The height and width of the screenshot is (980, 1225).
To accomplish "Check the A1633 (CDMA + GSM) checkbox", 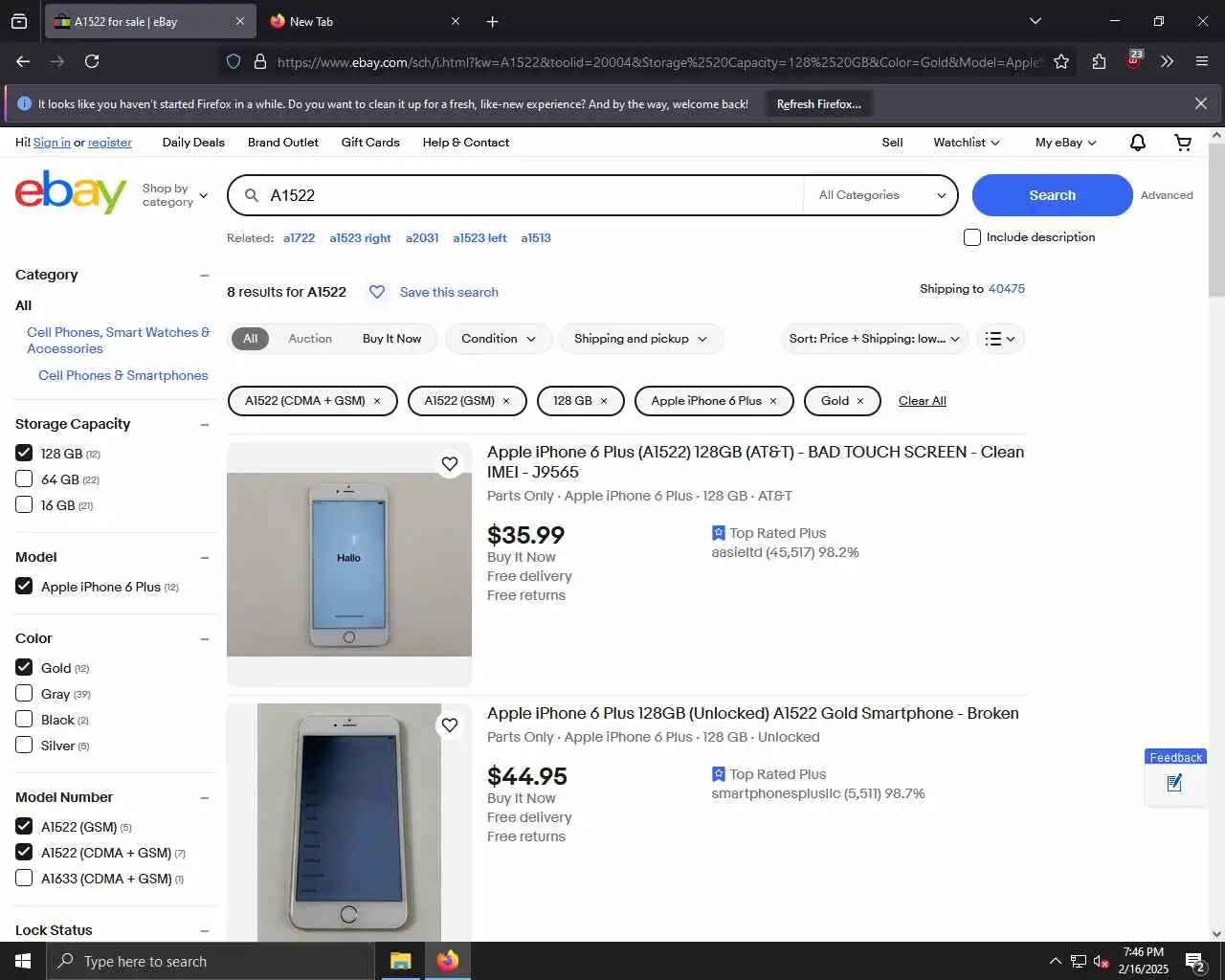I will pyautogui.click(x=24, y=878).
